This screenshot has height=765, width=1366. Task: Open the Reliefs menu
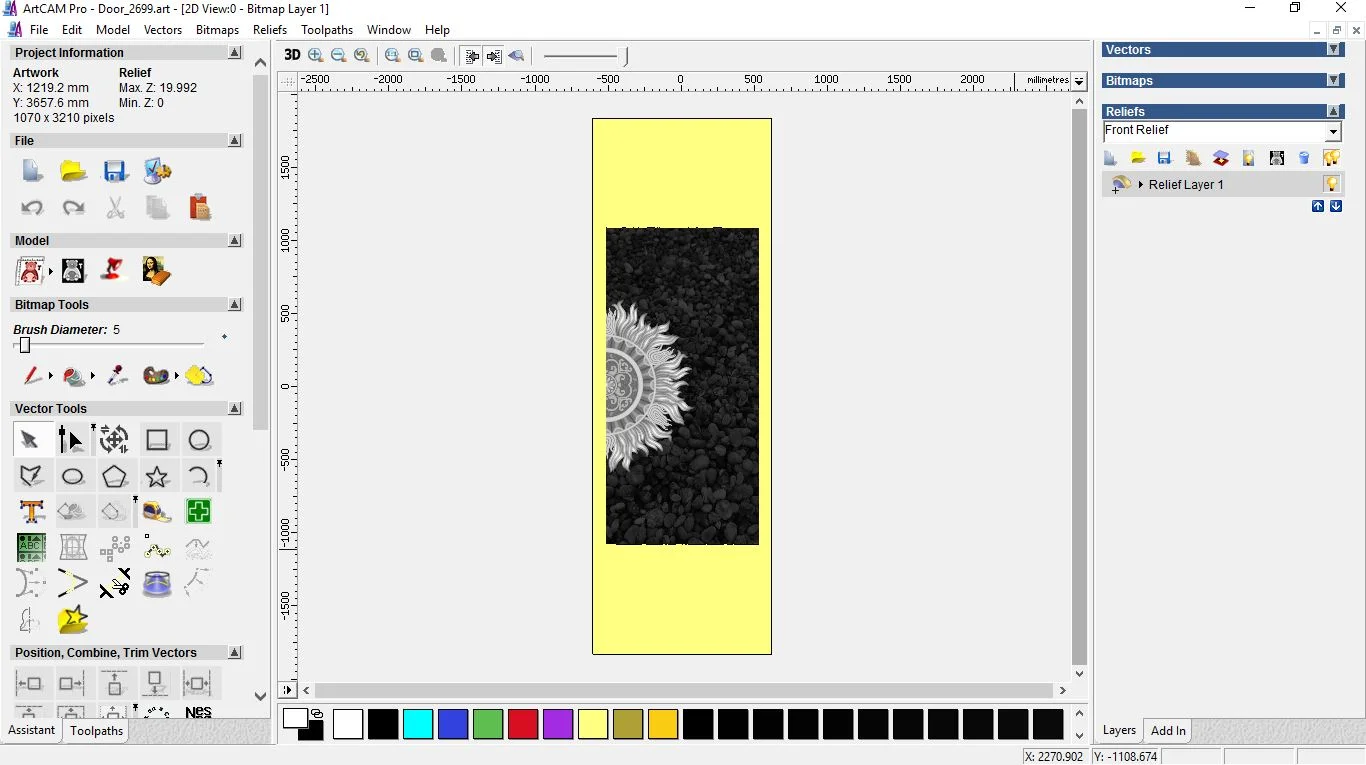(x=270, y=30)
